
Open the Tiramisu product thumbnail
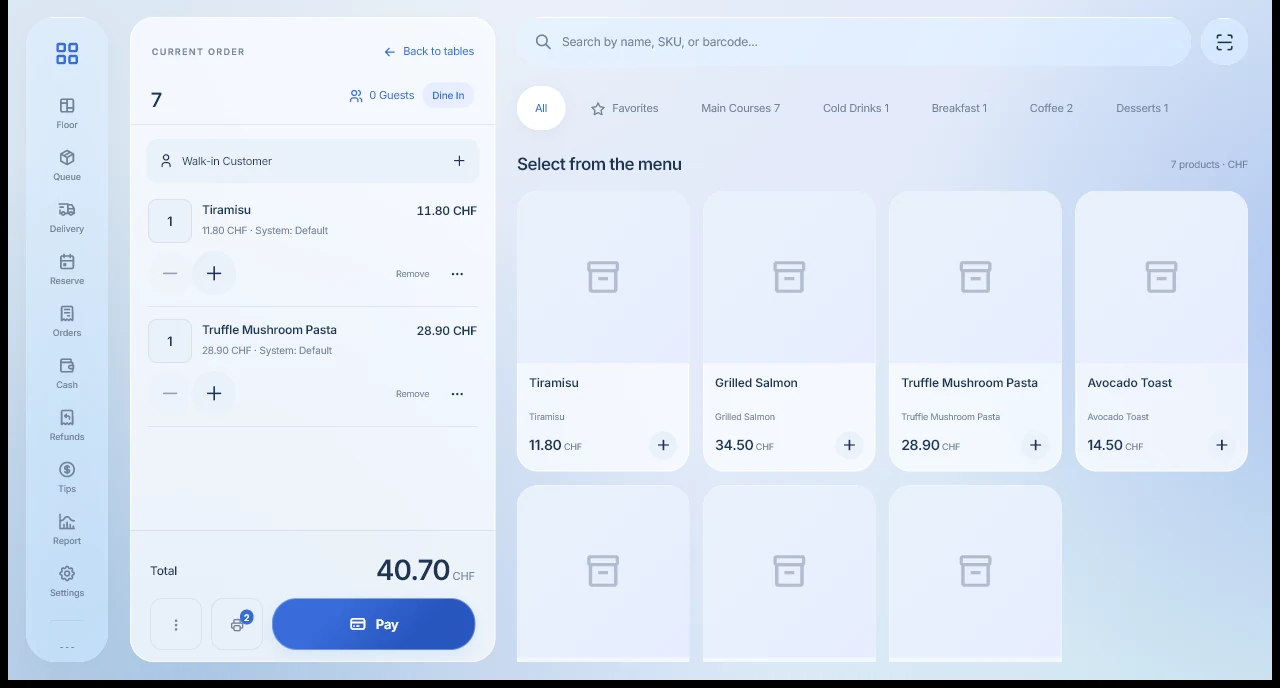(603, 277)
